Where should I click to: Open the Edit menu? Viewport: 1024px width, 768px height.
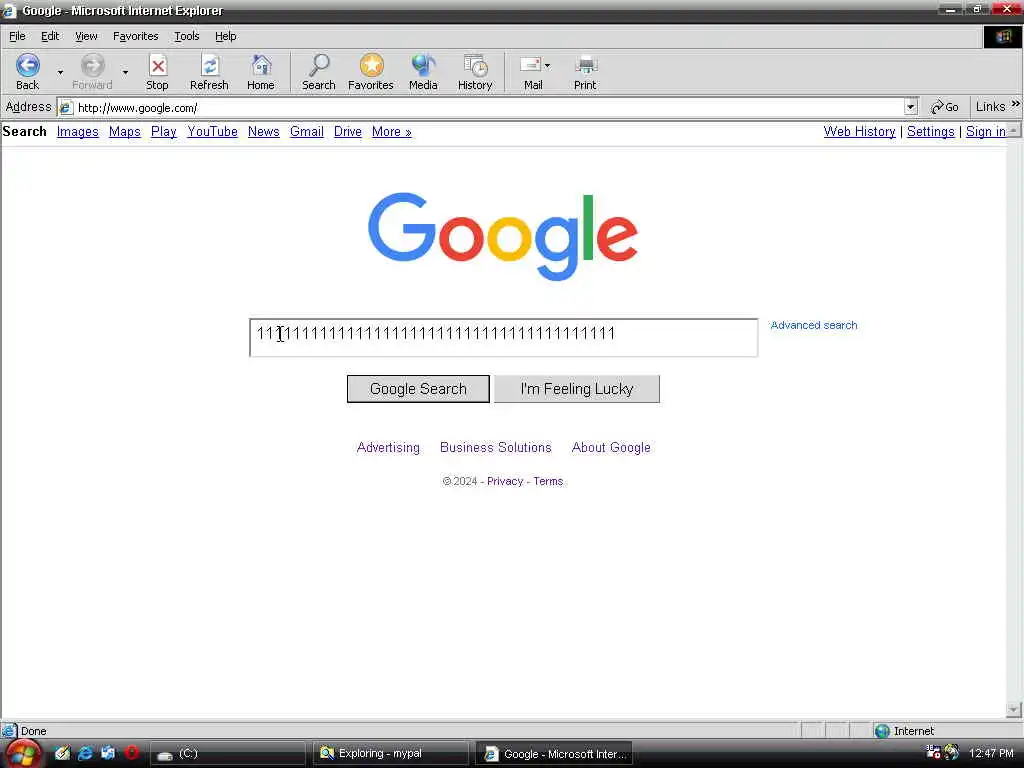pos(50,37)
